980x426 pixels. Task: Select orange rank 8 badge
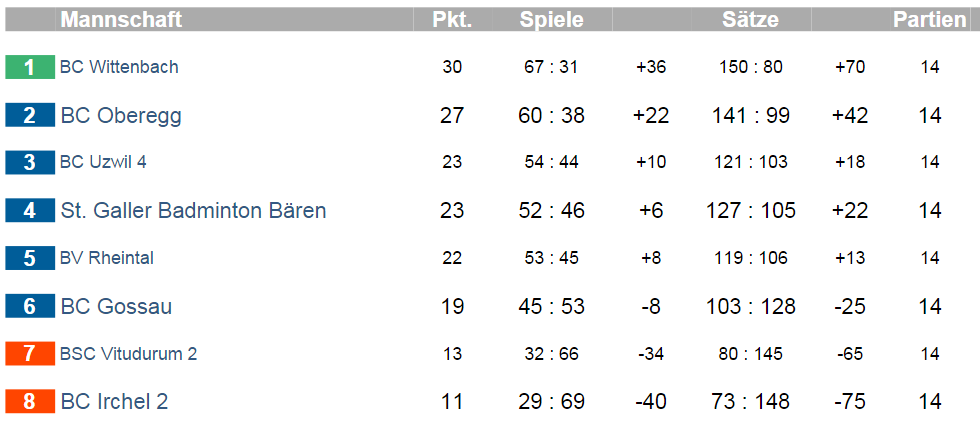coord(30,402)
